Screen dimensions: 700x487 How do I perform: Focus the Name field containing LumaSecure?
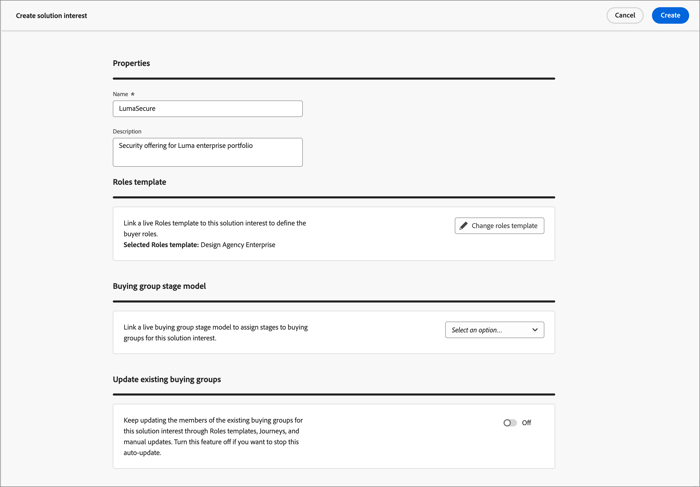point(208,108)
